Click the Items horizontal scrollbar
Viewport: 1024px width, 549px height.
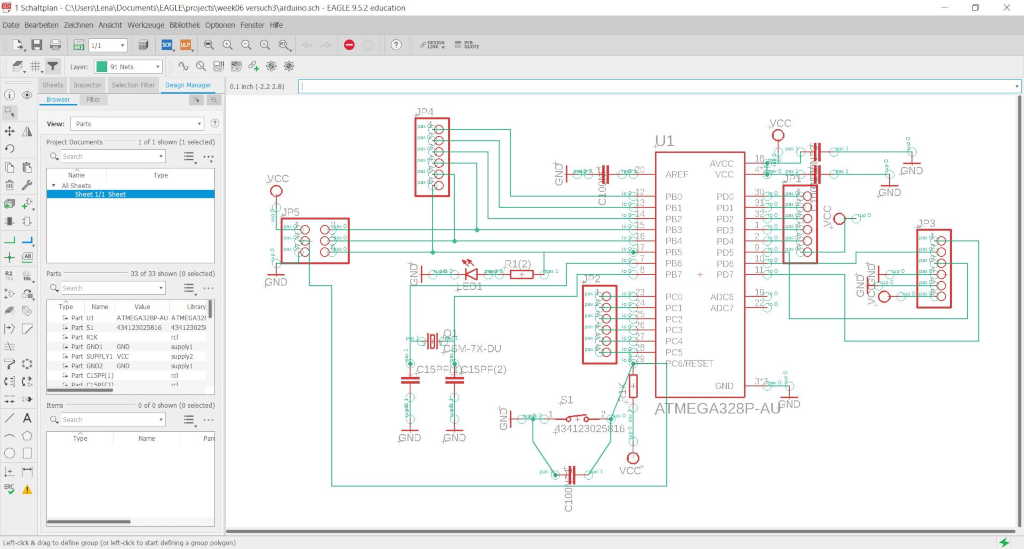88,522
